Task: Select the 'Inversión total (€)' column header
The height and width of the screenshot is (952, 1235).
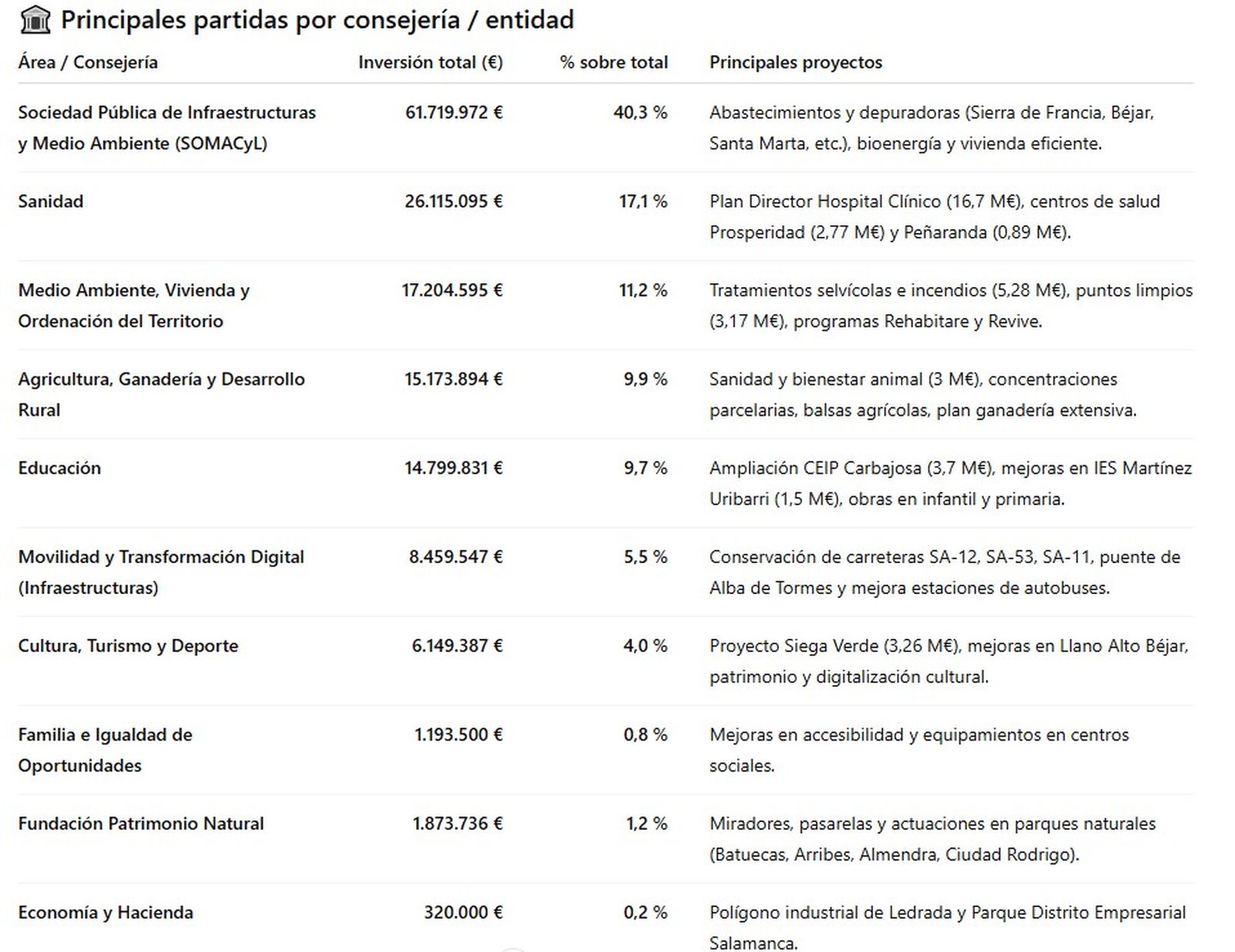Action: tap(430, 62)
